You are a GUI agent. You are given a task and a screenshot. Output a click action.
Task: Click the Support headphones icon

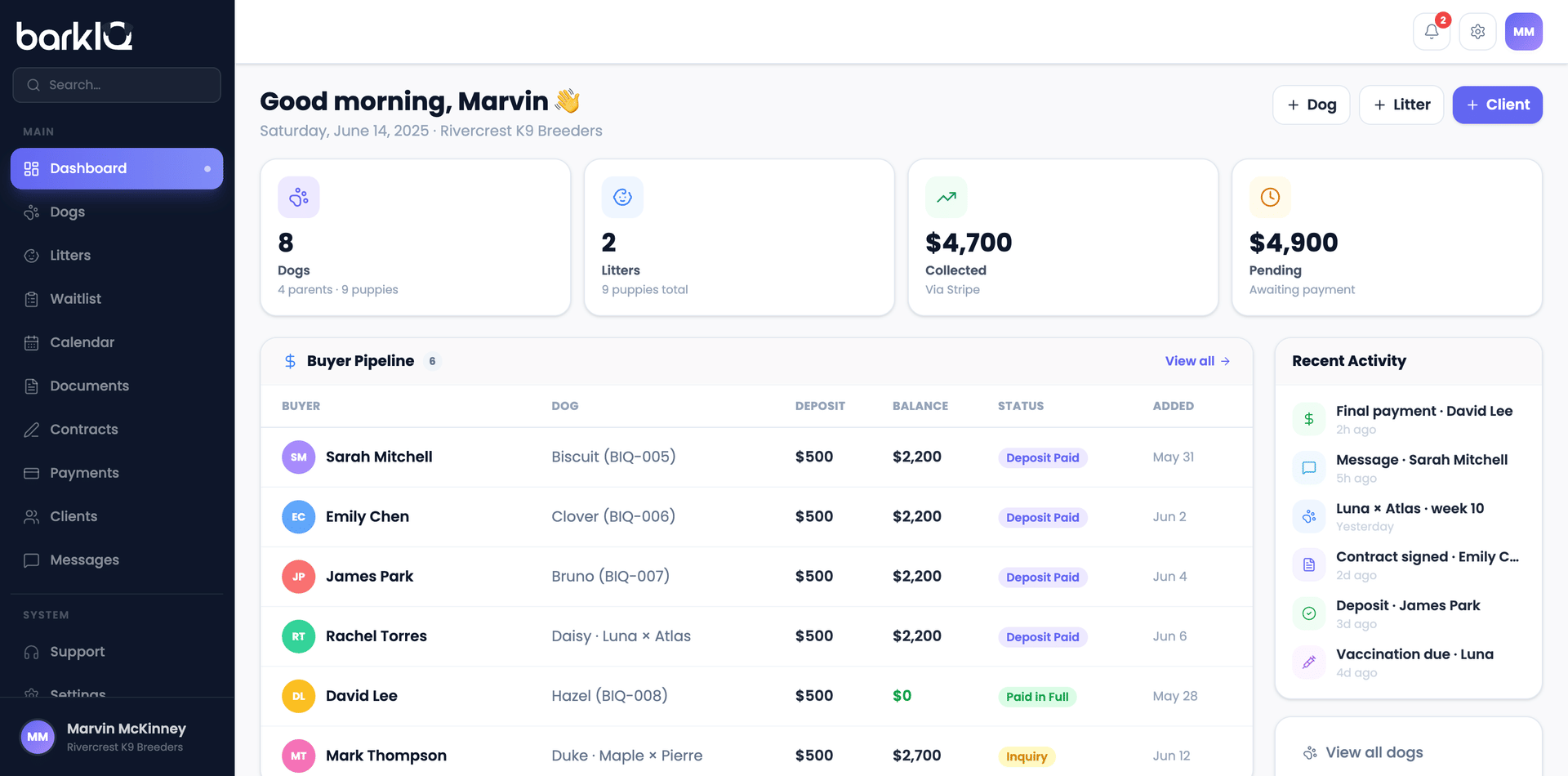[x=31, y=652]
